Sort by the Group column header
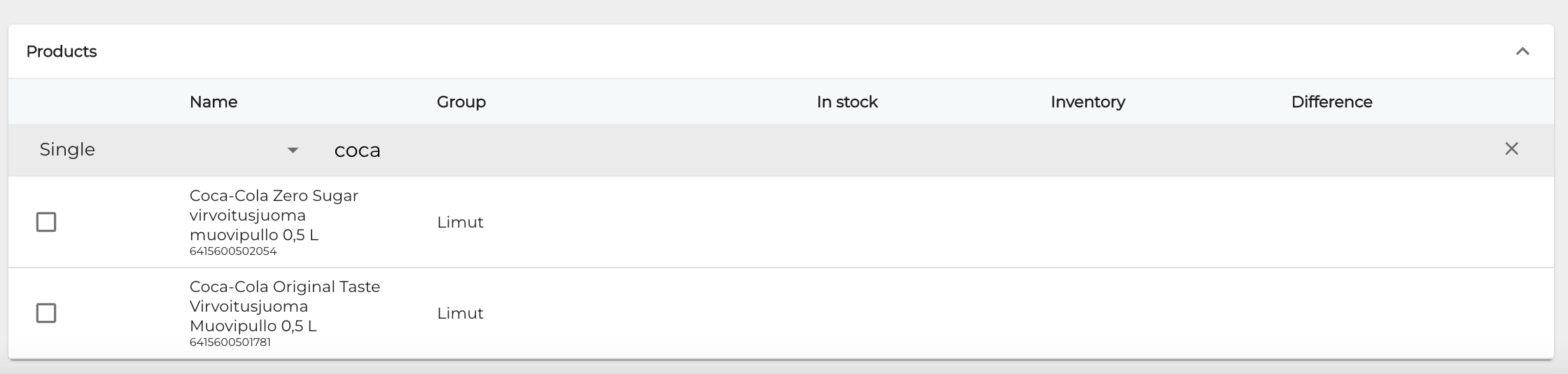 [x=461, y=102]
